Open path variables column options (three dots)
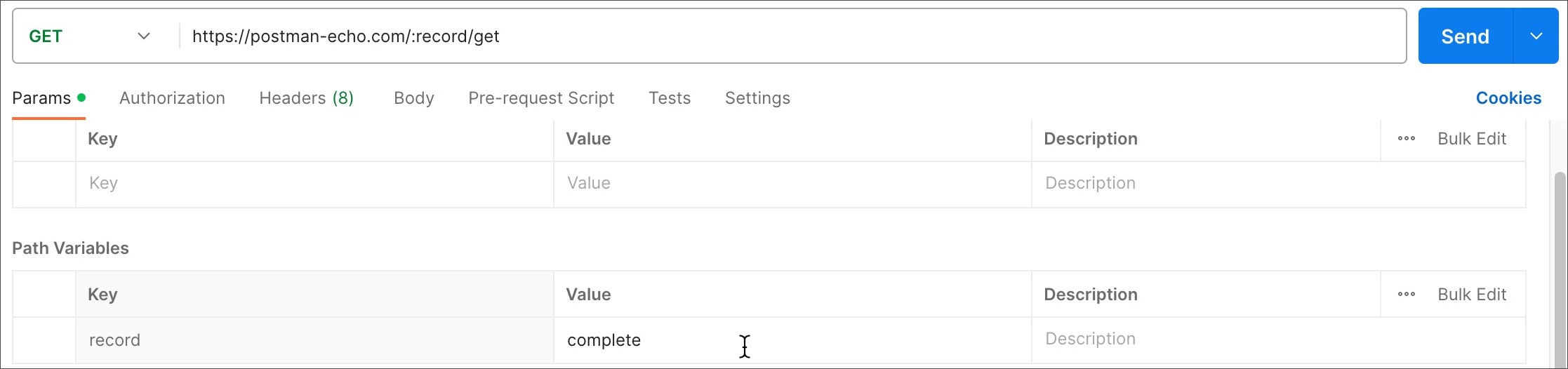Viewport: 1568px width, 369px height. click(x=1406, y=295)
